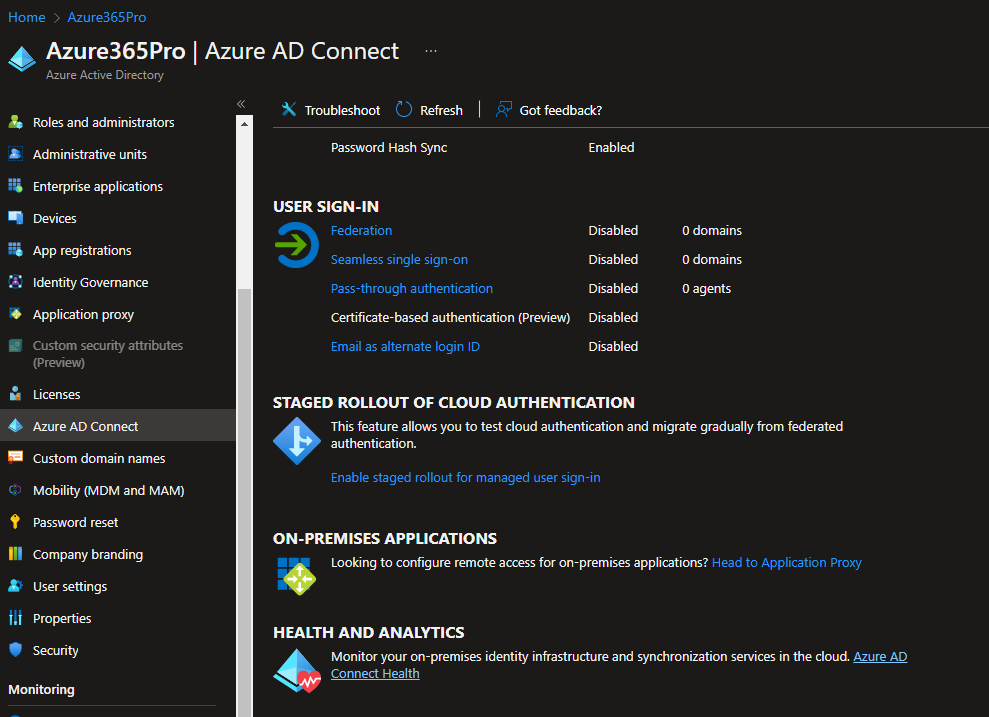Click 'Certificate-based authentication (Preview)' text

450,317
